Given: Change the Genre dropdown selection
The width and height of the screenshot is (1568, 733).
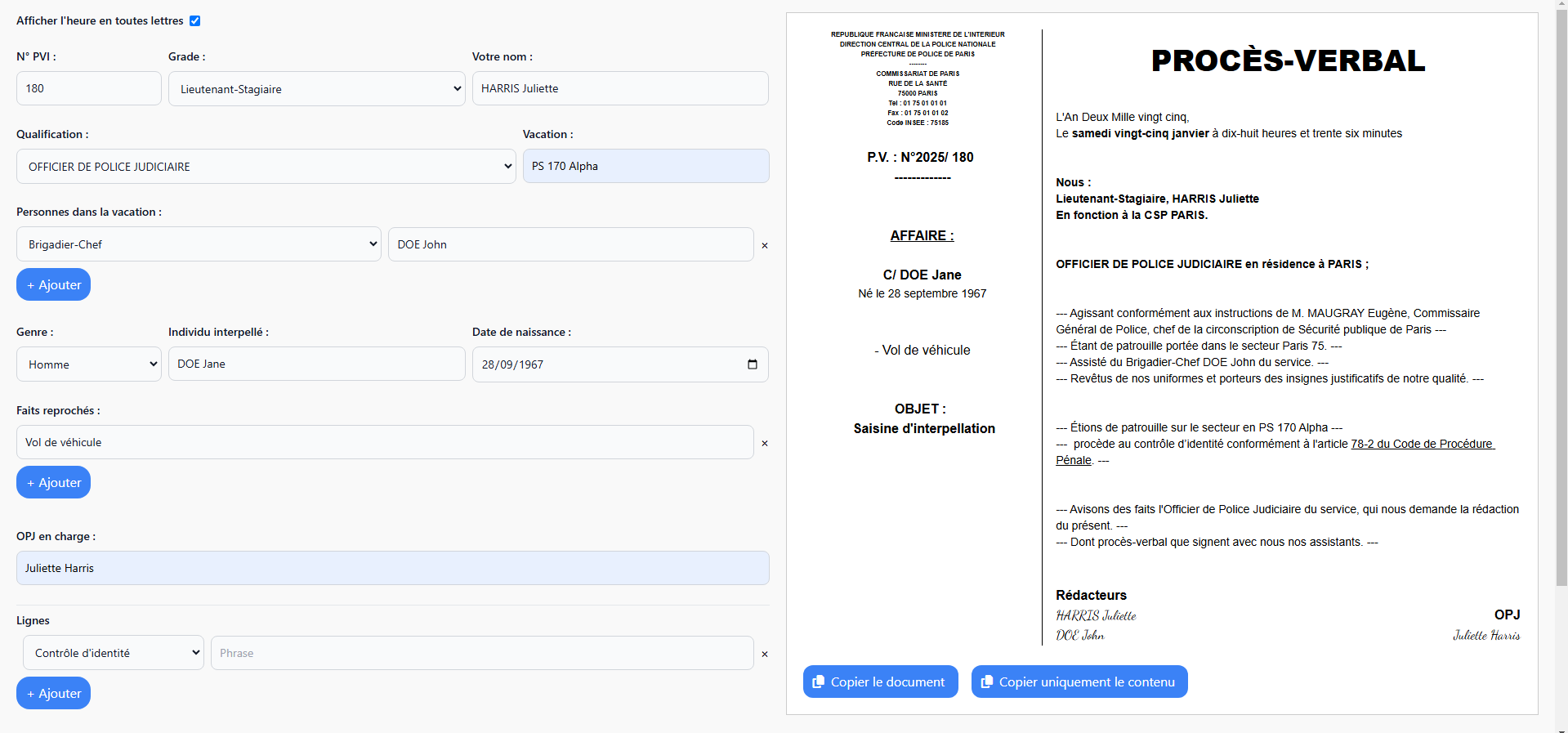Looking at the screenshot, I should coord(89,364).
